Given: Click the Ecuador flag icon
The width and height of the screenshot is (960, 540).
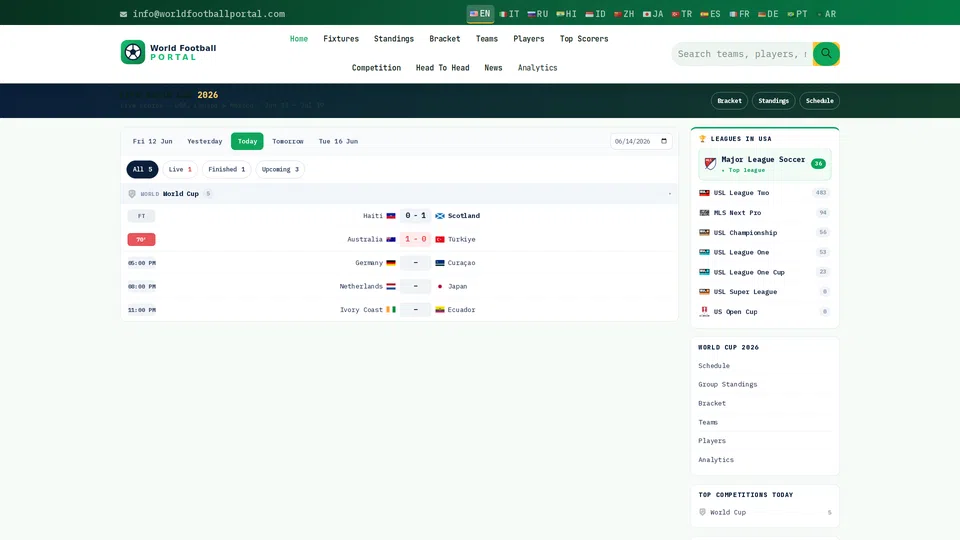Looking at the screenshot, I should (440, 310).
